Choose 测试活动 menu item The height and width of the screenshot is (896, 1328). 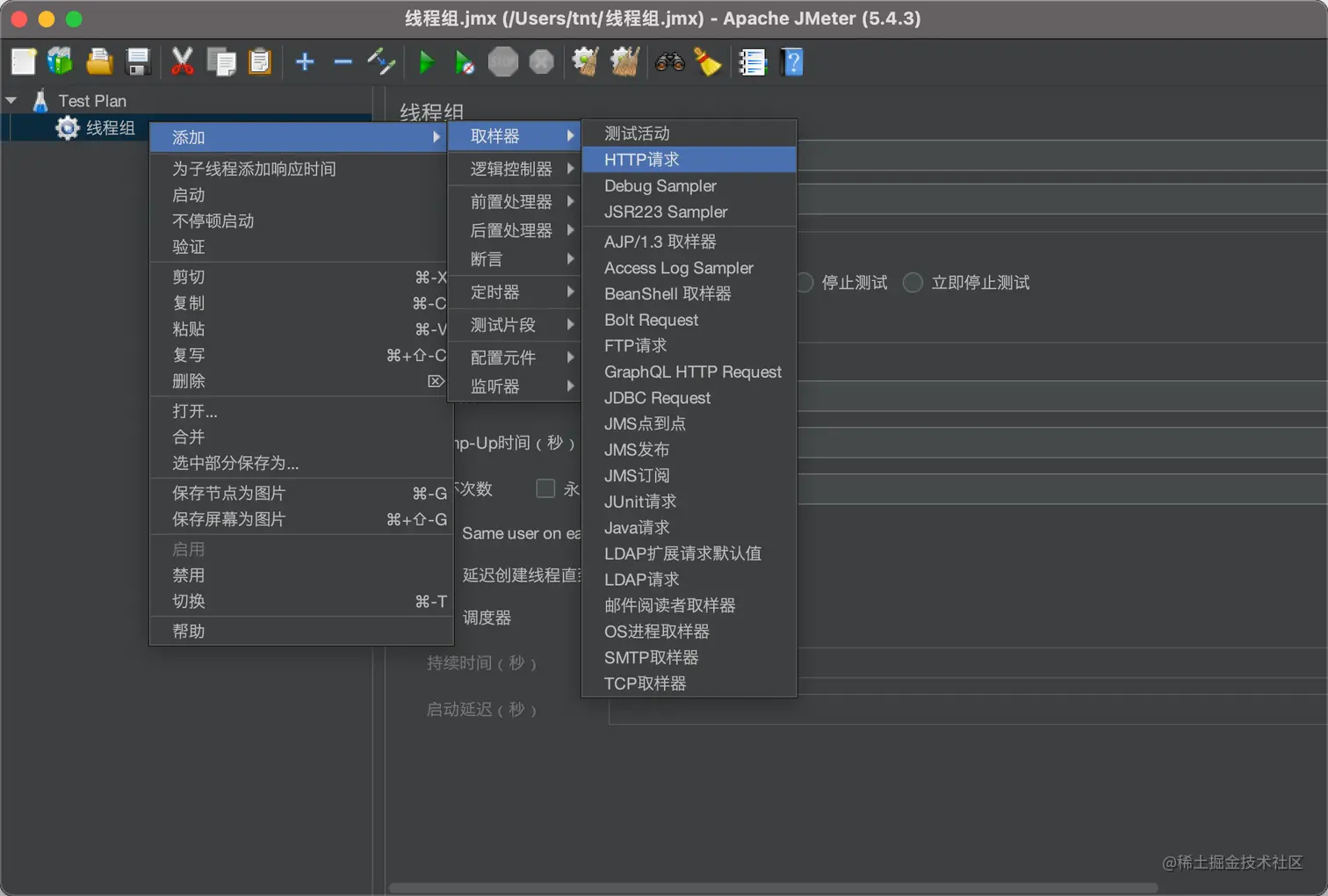[689, 134]
